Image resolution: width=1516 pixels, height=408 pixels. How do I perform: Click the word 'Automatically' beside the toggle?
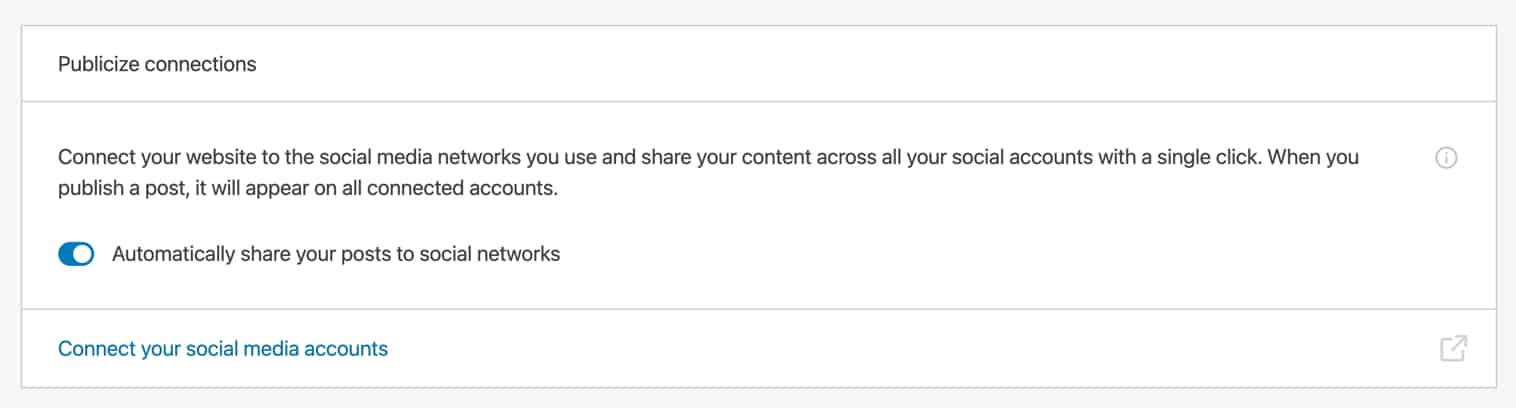point(169,254)
